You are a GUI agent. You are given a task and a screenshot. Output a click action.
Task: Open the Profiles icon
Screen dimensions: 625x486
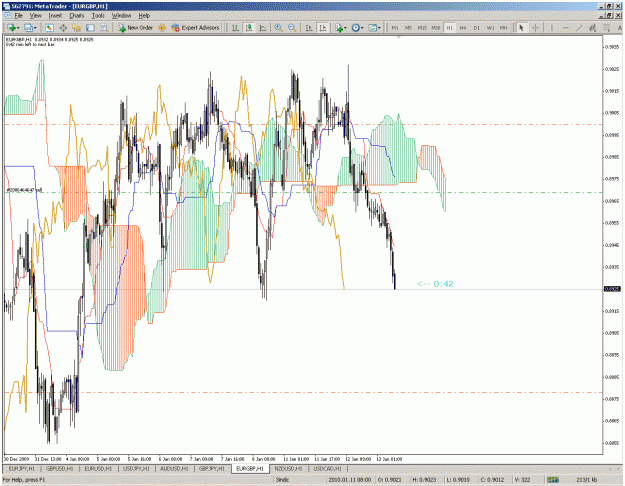(28, 28)
